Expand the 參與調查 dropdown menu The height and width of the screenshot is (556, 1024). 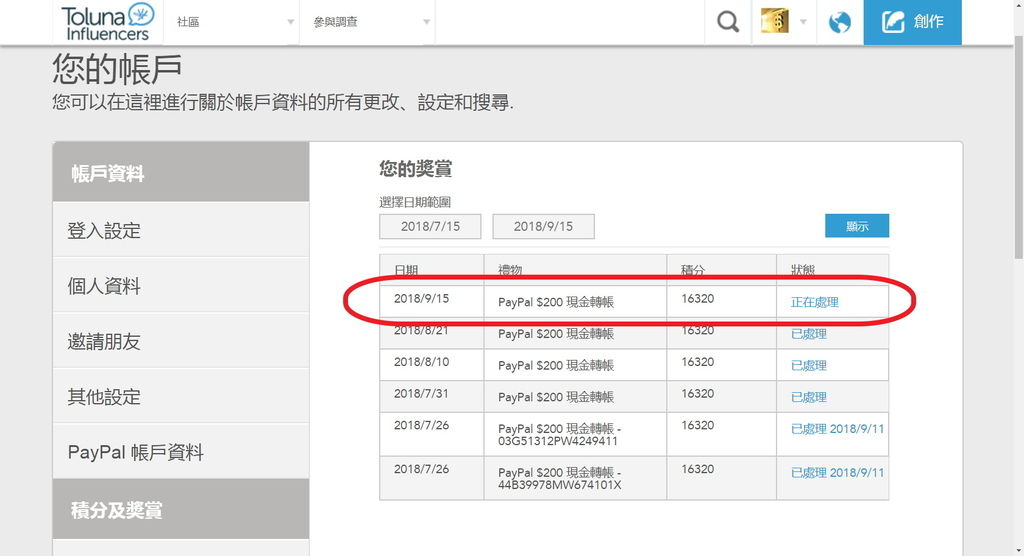[x=367, y=22]
